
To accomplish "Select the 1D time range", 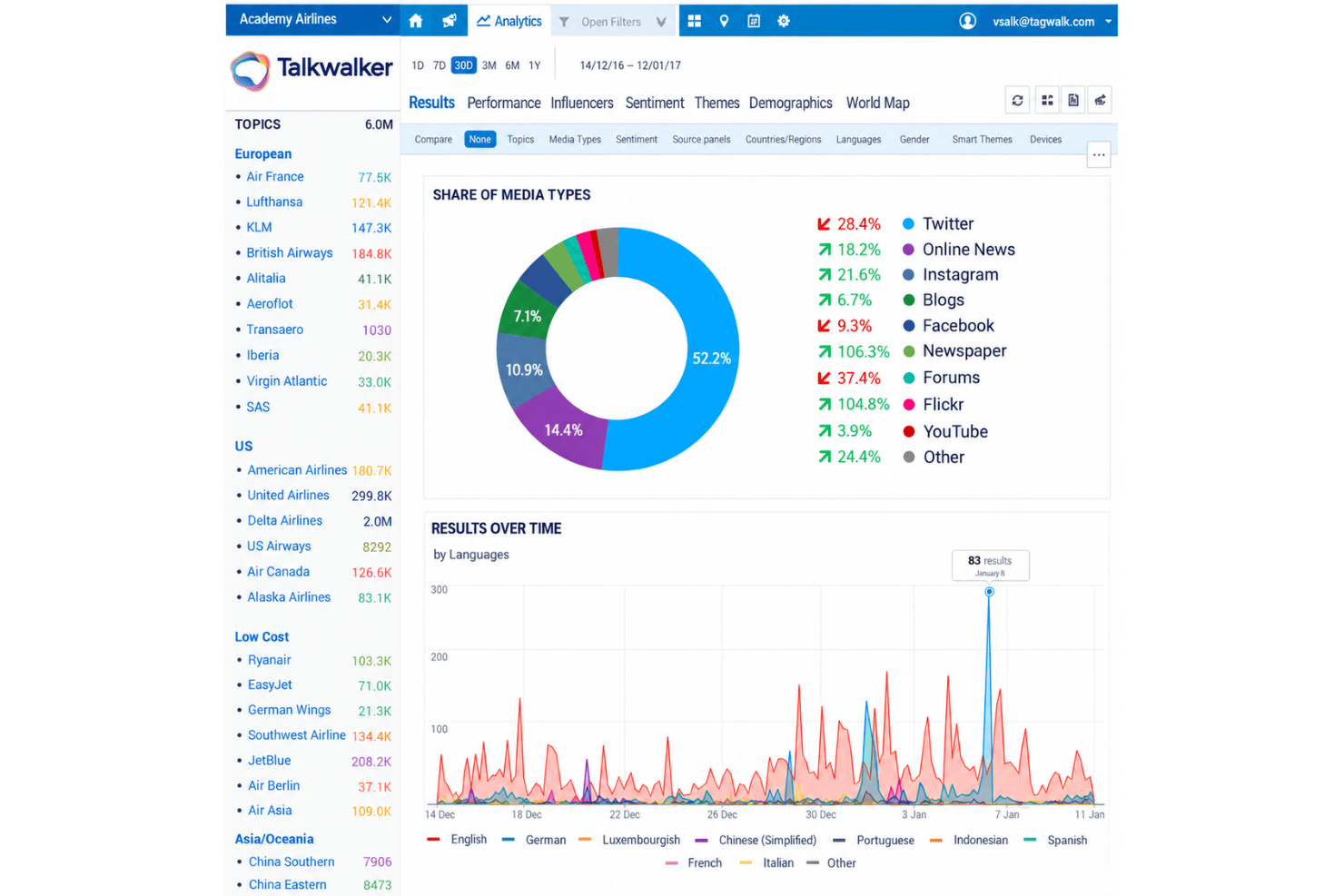I will click(418, 65).
